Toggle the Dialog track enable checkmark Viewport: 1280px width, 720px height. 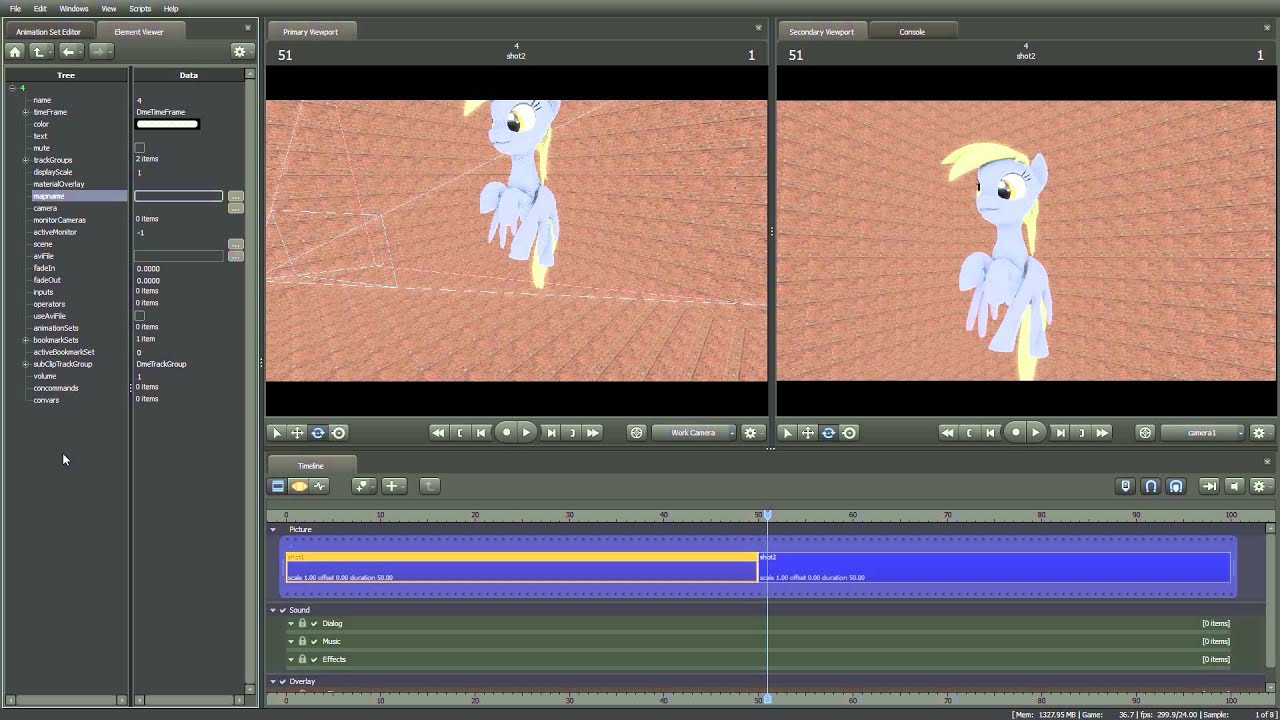[314, 624]
